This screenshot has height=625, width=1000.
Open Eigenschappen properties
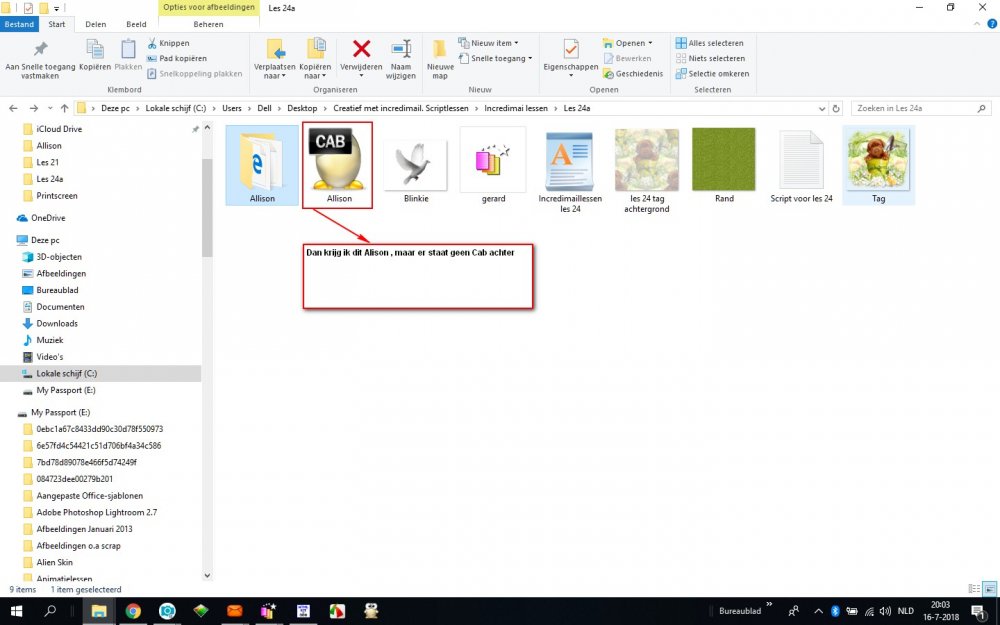pos(571,59)
